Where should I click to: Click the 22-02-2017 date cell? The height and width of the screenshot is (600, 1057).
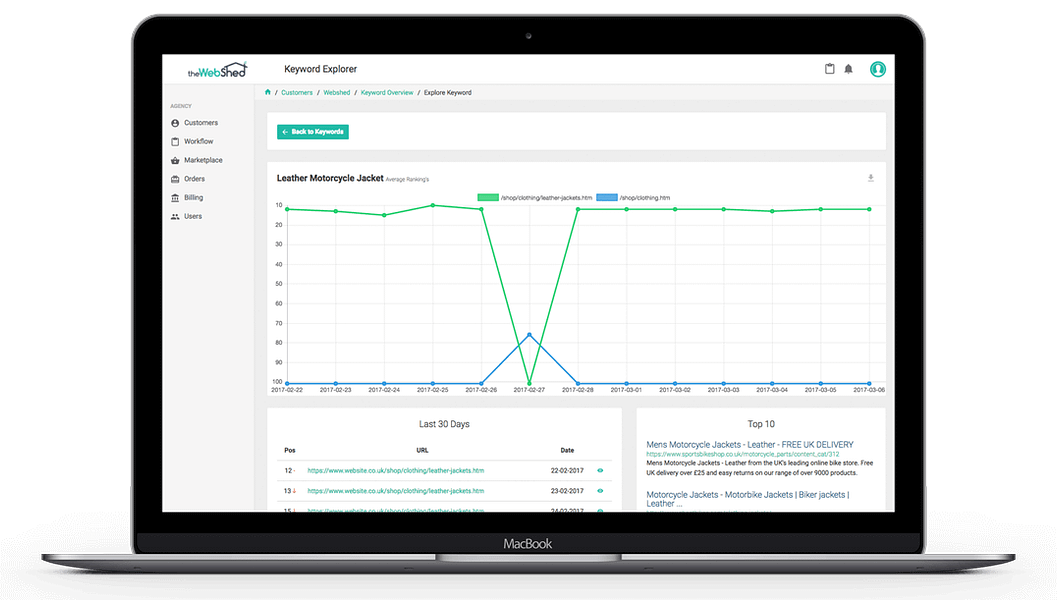click(x=567, y=471)
